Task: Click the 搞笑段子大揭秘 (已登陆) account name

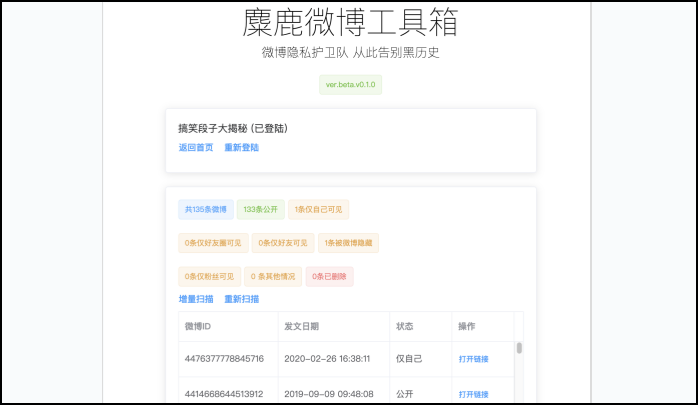Action: pos(233,129)
